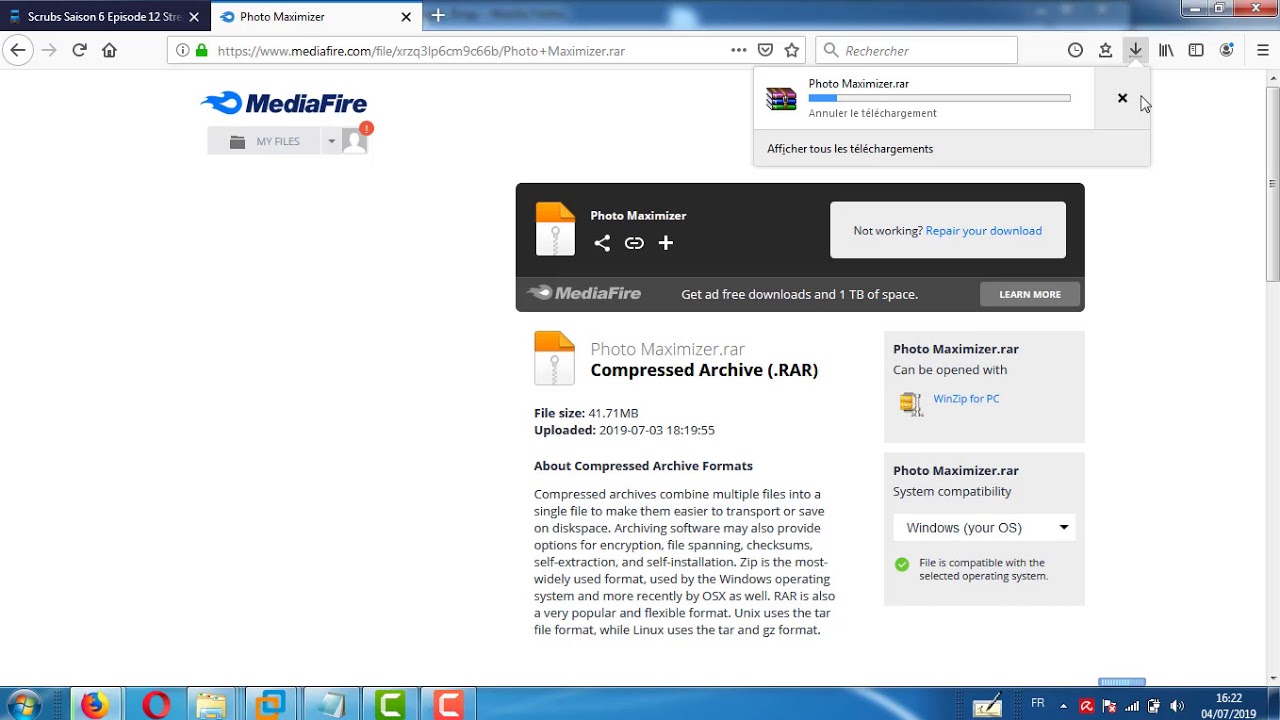Go back to the previous page
Viewport: 1280px width, 720px height.
[18, 50]
